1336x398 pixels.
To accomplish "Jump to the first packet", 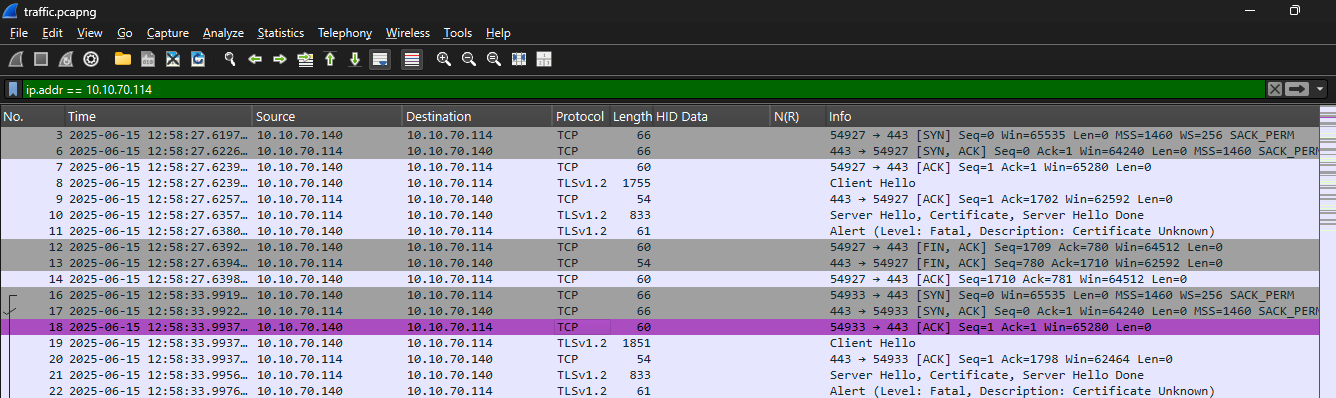I will [330, 60].
